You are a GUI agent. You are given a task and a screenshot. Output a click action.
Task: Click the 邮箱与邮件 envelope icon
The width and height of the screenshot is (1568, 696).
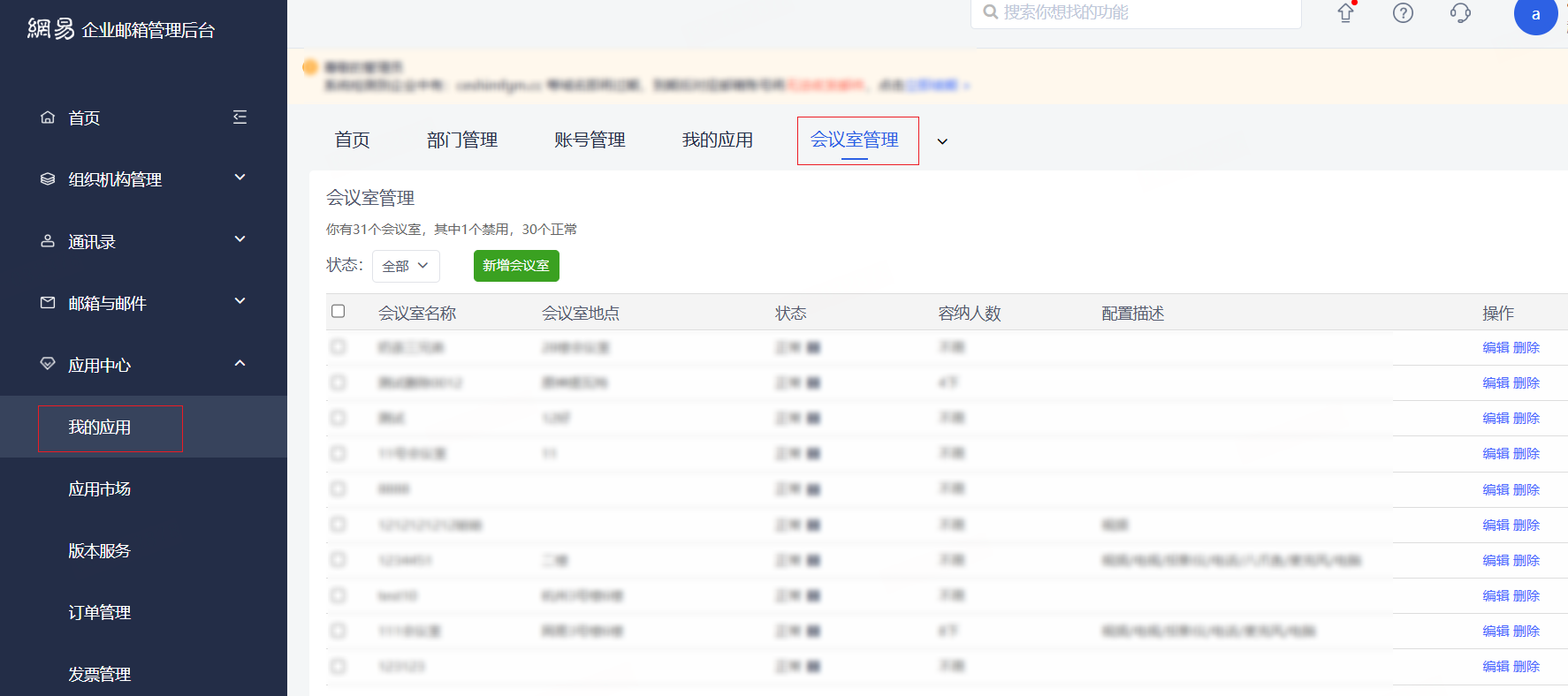tap(48, 302)
